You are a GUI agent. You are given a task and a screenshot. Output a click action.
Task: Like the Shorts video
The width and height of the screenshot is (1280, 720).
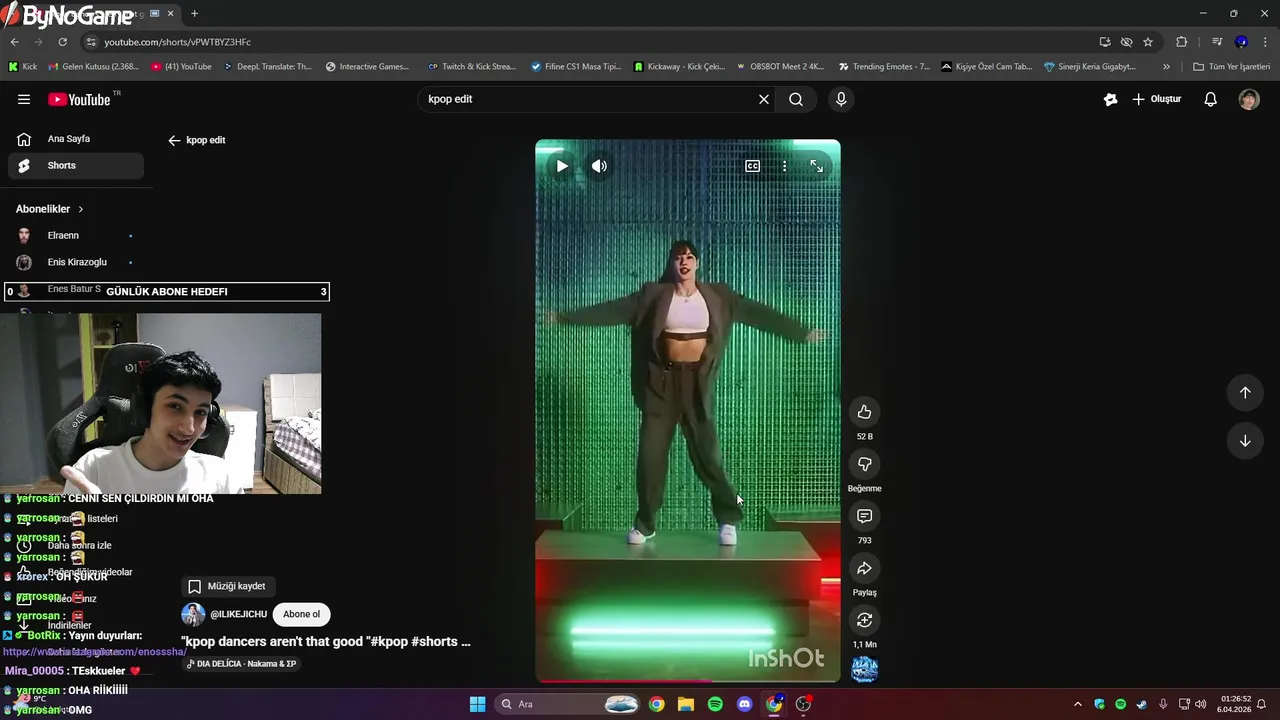[x=864, y=412]
